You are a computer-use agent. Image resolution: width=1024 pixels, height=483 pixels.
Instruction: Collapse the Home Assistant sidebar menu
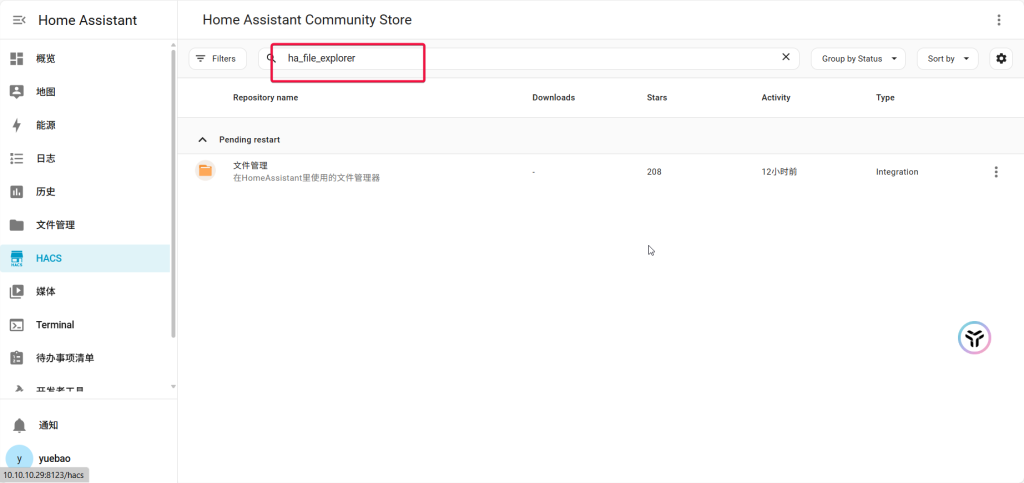[x=19, y=20]
